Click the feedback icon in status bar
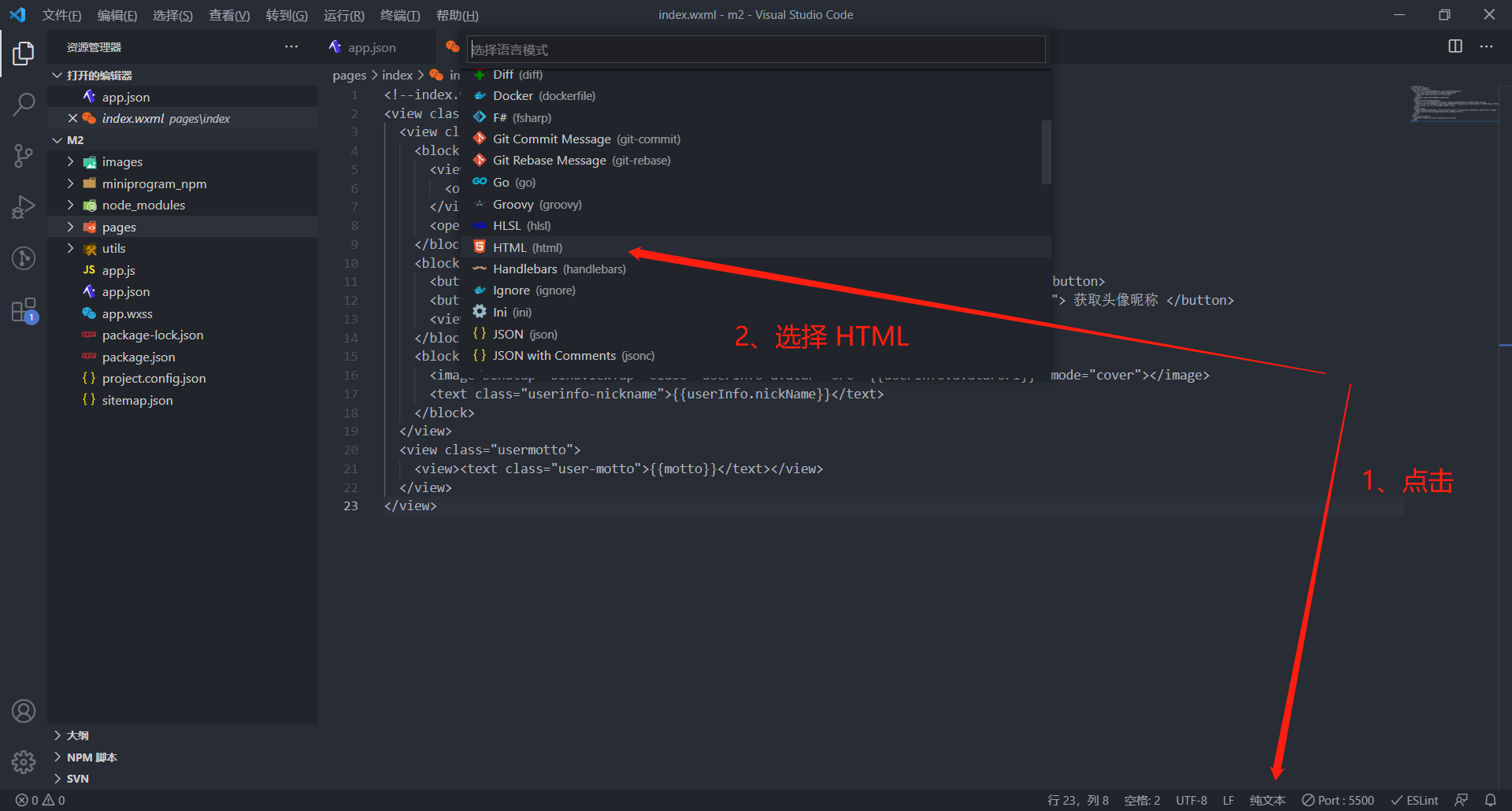The image size is (1512, 811). 1461,800
